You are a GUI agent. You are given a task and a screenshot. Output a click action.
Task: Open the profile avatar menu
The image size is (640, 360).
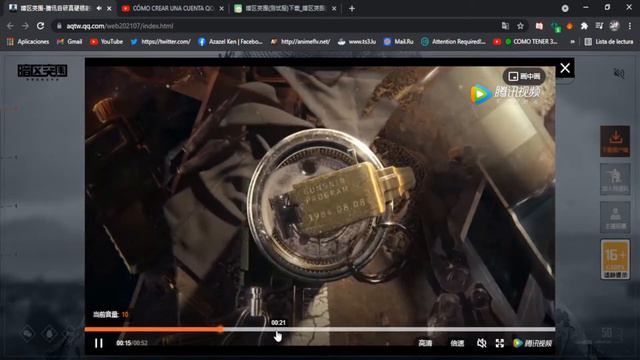[x=614, y=26]
